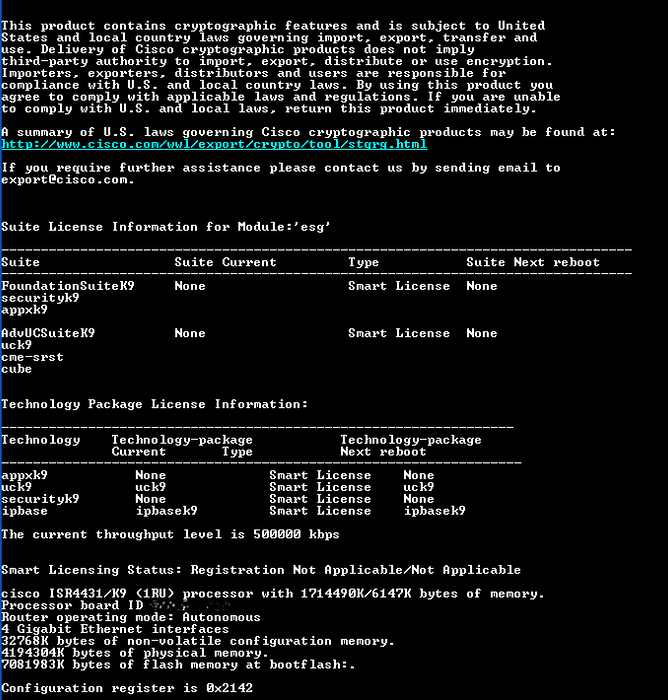668x700 pixels.
Task: Click the 'Suite Current' column header
Action: click(x=225, y=262)
